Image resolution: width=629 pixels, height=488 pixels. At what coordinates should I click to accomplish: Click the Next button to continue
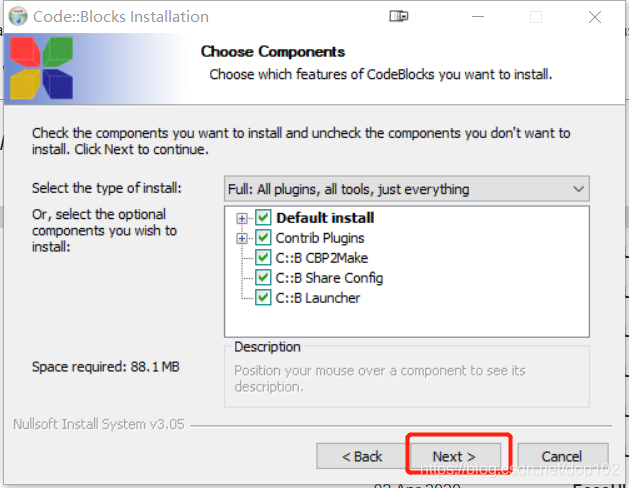[454, 456]
